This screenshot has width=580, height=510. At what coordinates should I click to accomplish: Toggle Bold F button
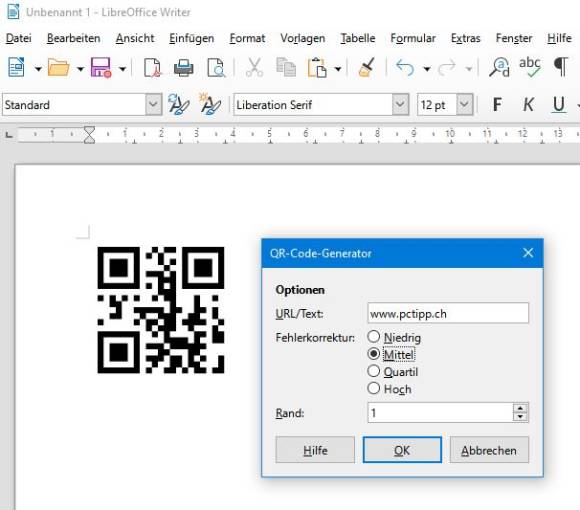pyautogui.click(x=498, y=105)
